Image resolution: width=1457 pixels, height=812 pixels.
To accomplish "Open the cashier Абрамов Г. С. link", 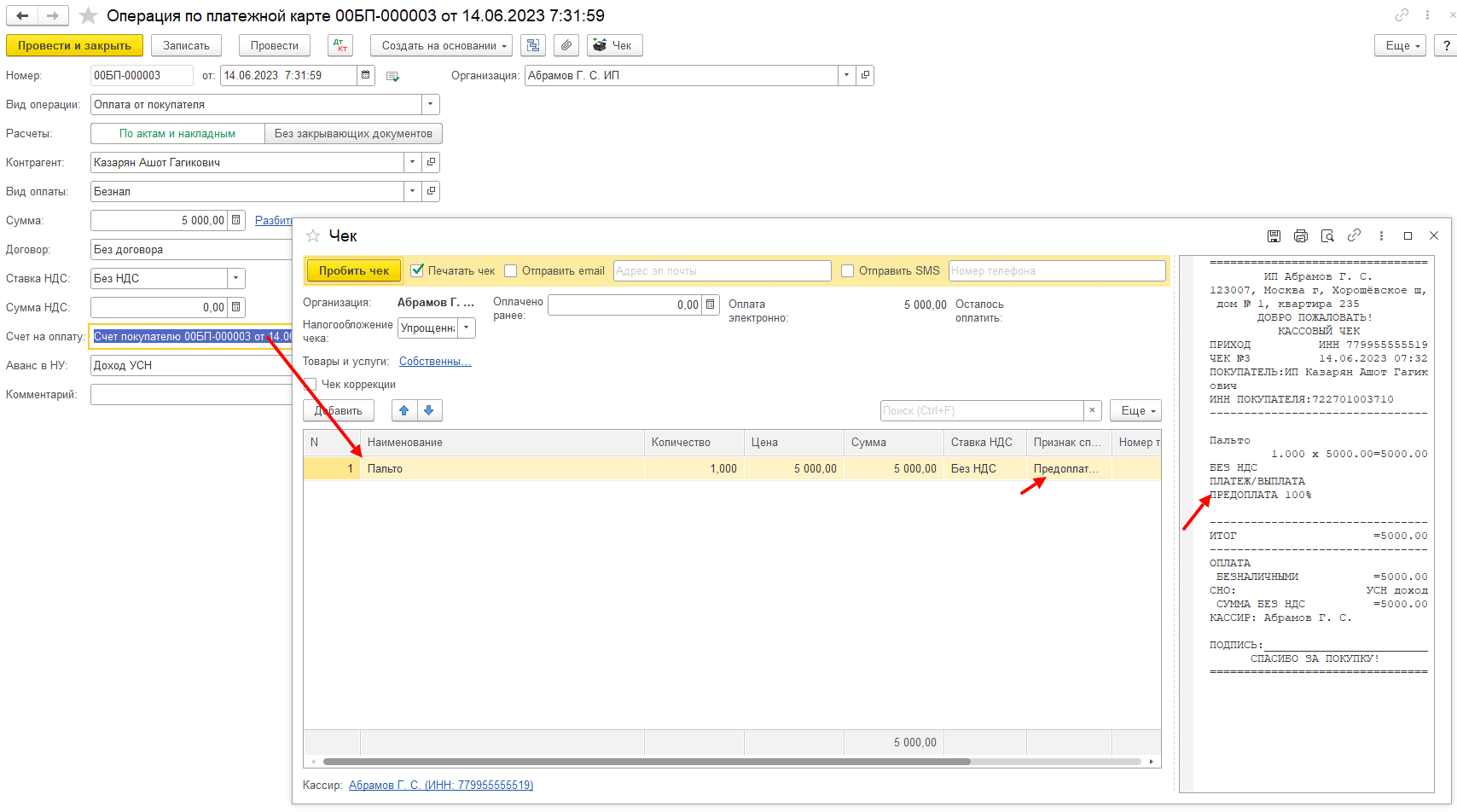I will pyautogui.click(x=441, y=786).
